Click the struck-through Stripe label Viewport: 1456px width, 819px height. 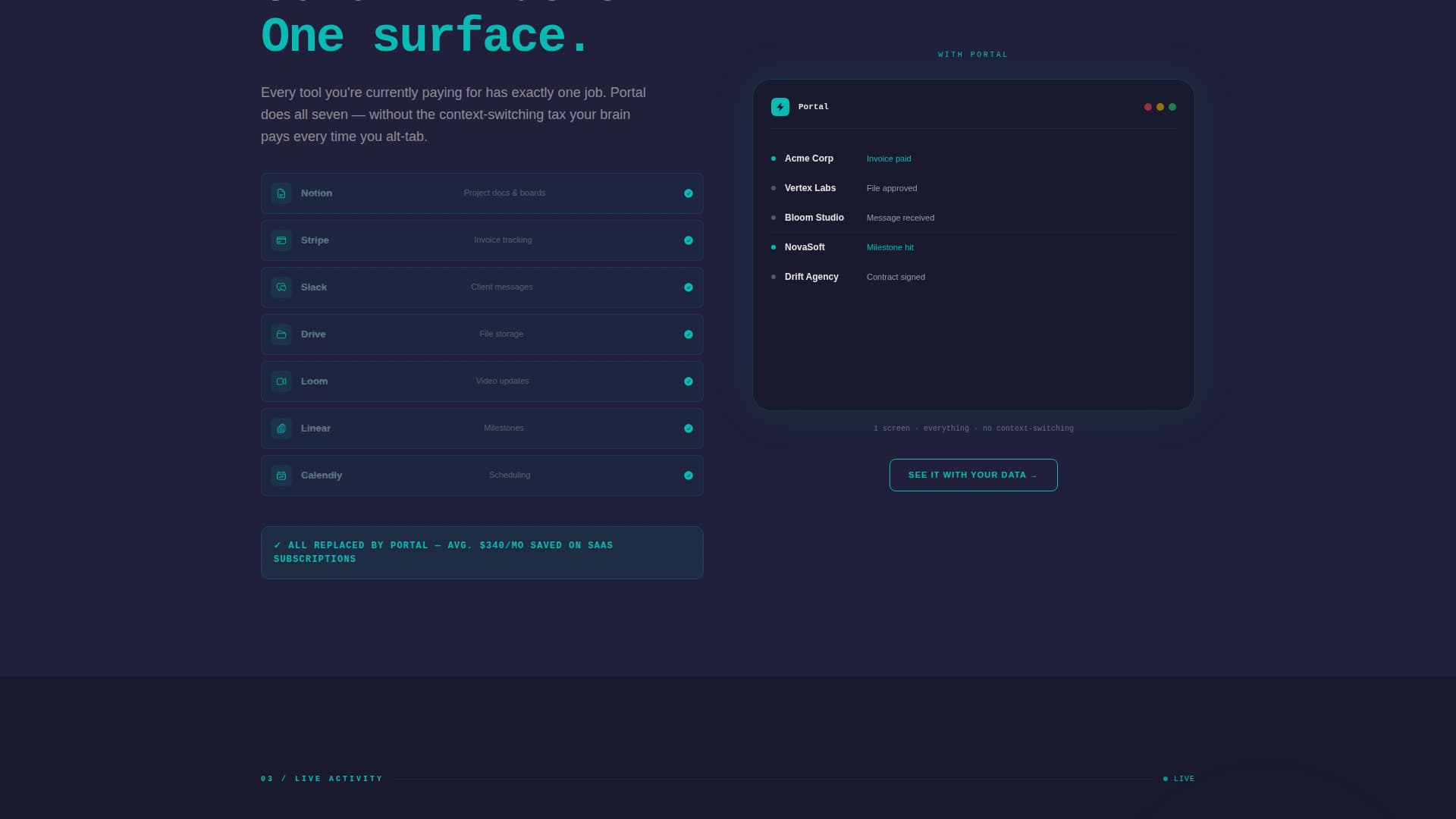tap(315, 240)
